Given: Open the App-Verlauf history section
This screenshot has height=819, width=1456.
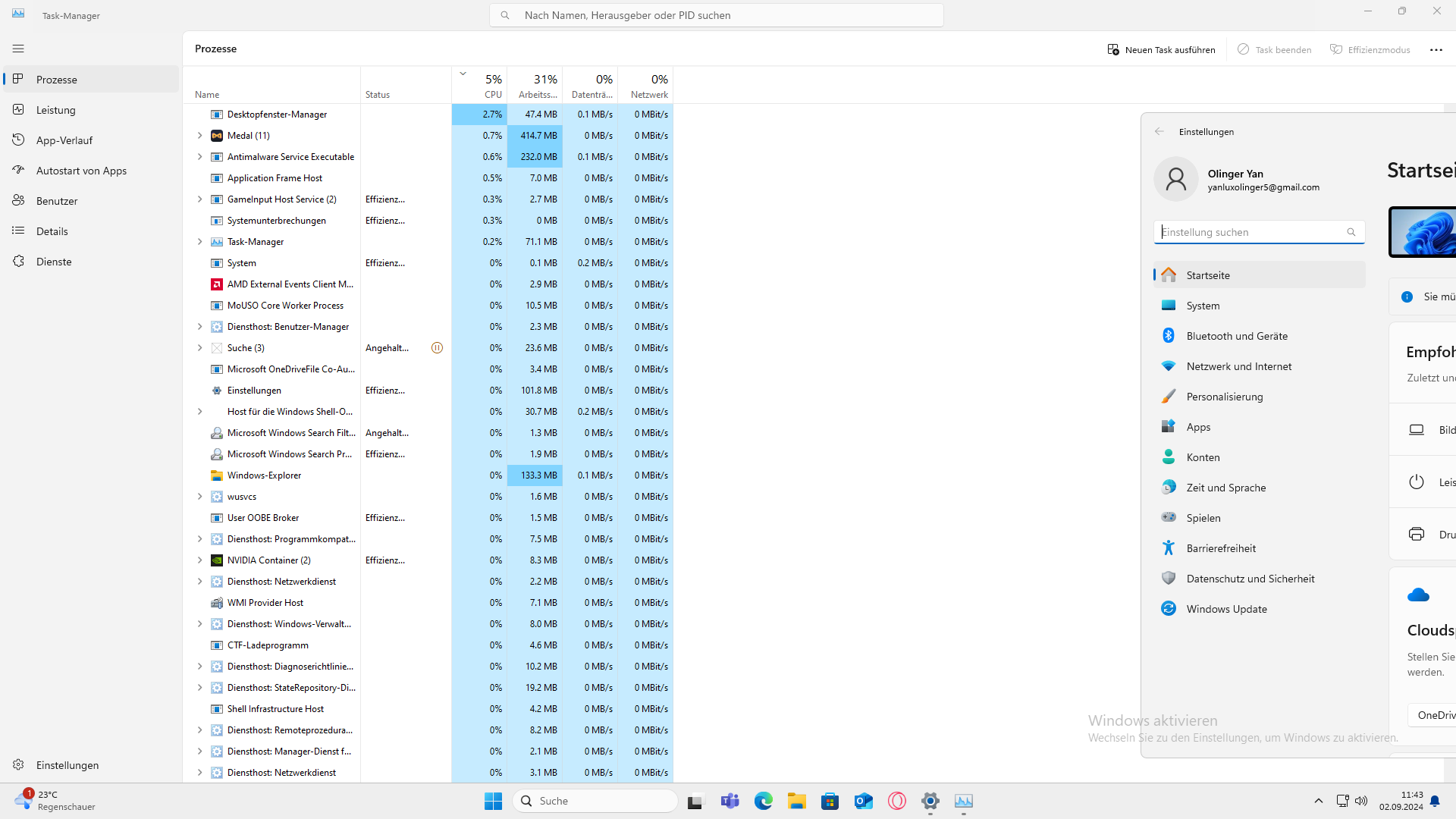Looking at the screenshot, I should pos(64,140).
